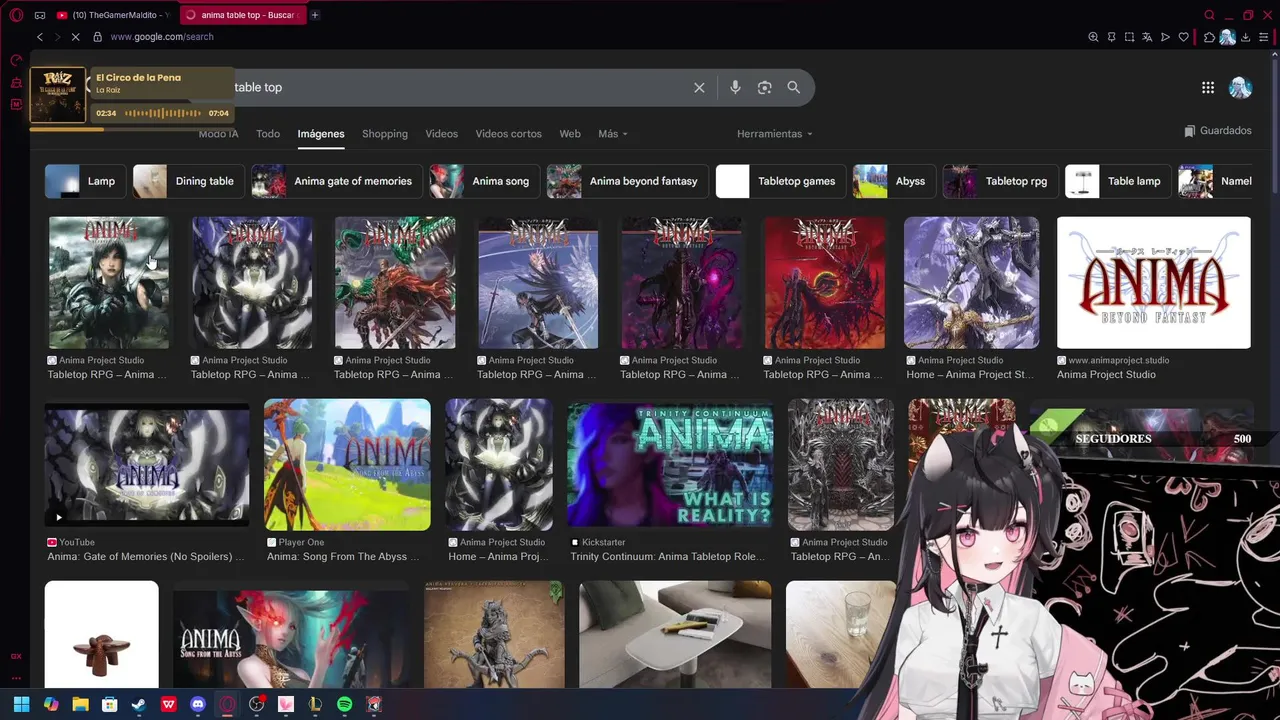Open the GX Corner gamepad icon
1280x720 pixels.
pos(40,15)
